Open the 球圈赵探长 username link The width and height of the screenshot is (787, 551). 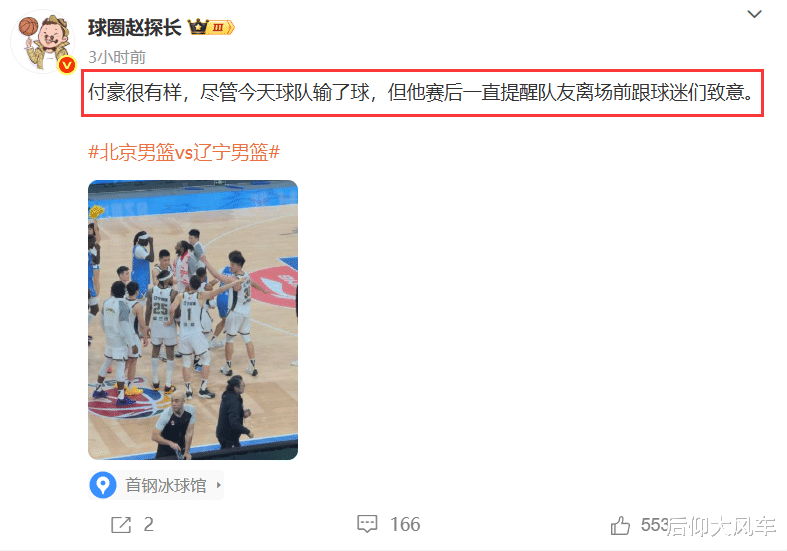click(135, 27)
